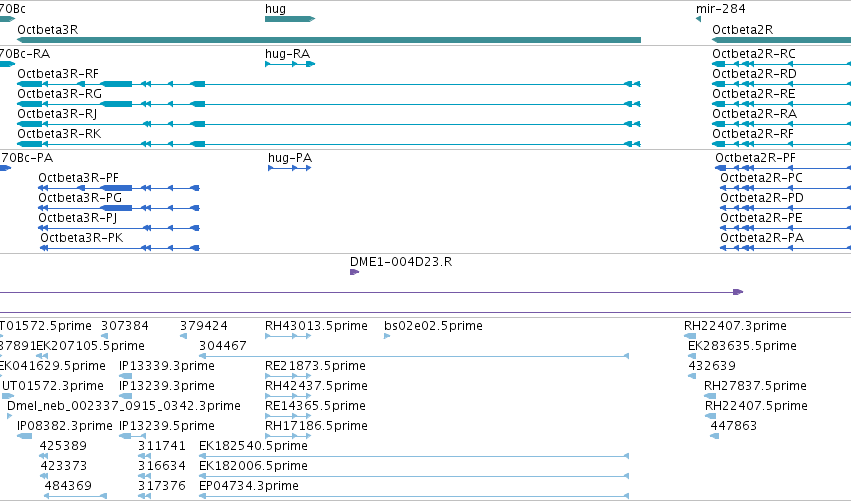Select EST 379424 label
This screenshot has width=851, height=501.
tap(204, 326)
